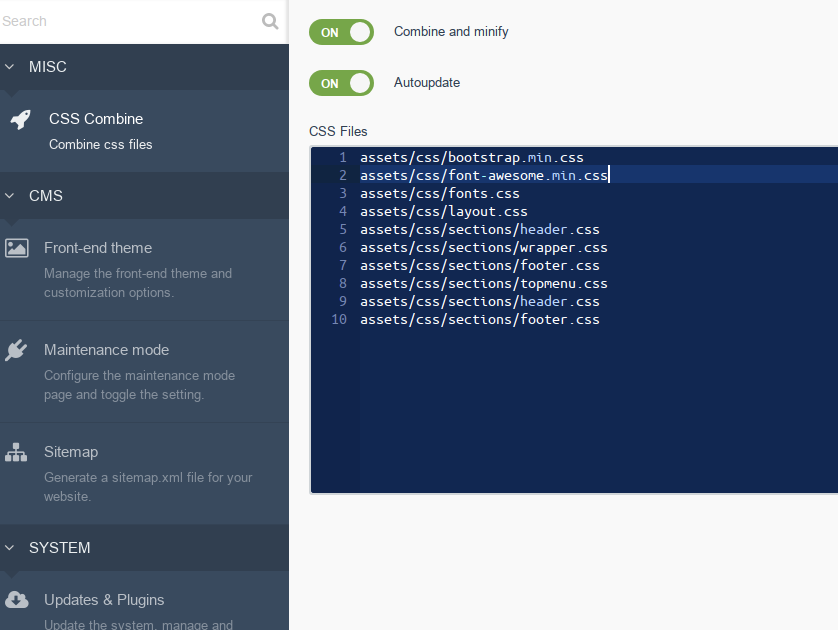Viewport: 838px width, 630px height.
Task: Turn off the Autoupdate switch
Action: point(341,83)
